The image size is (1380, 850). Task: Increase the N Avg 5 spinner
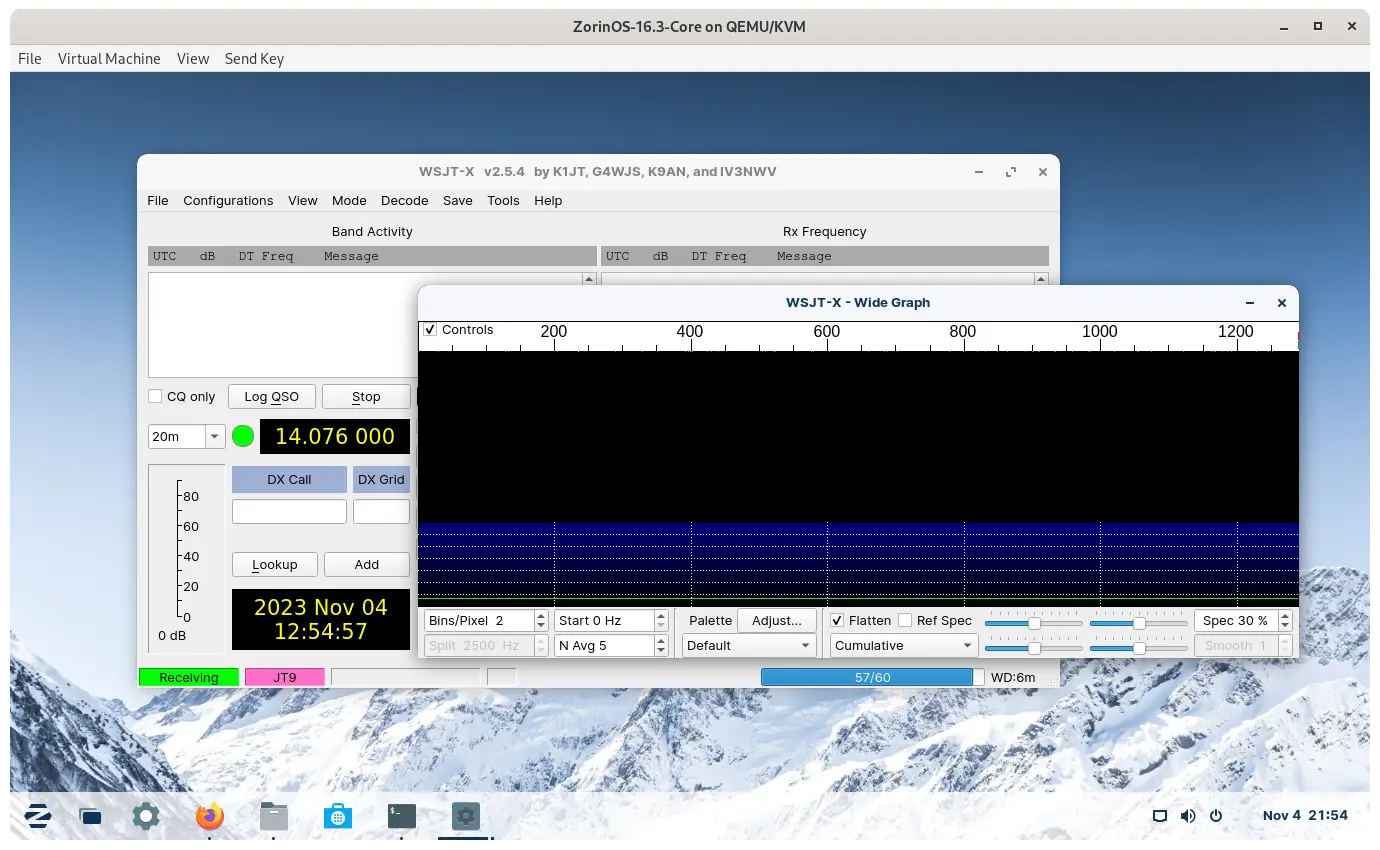coord(661,641)
